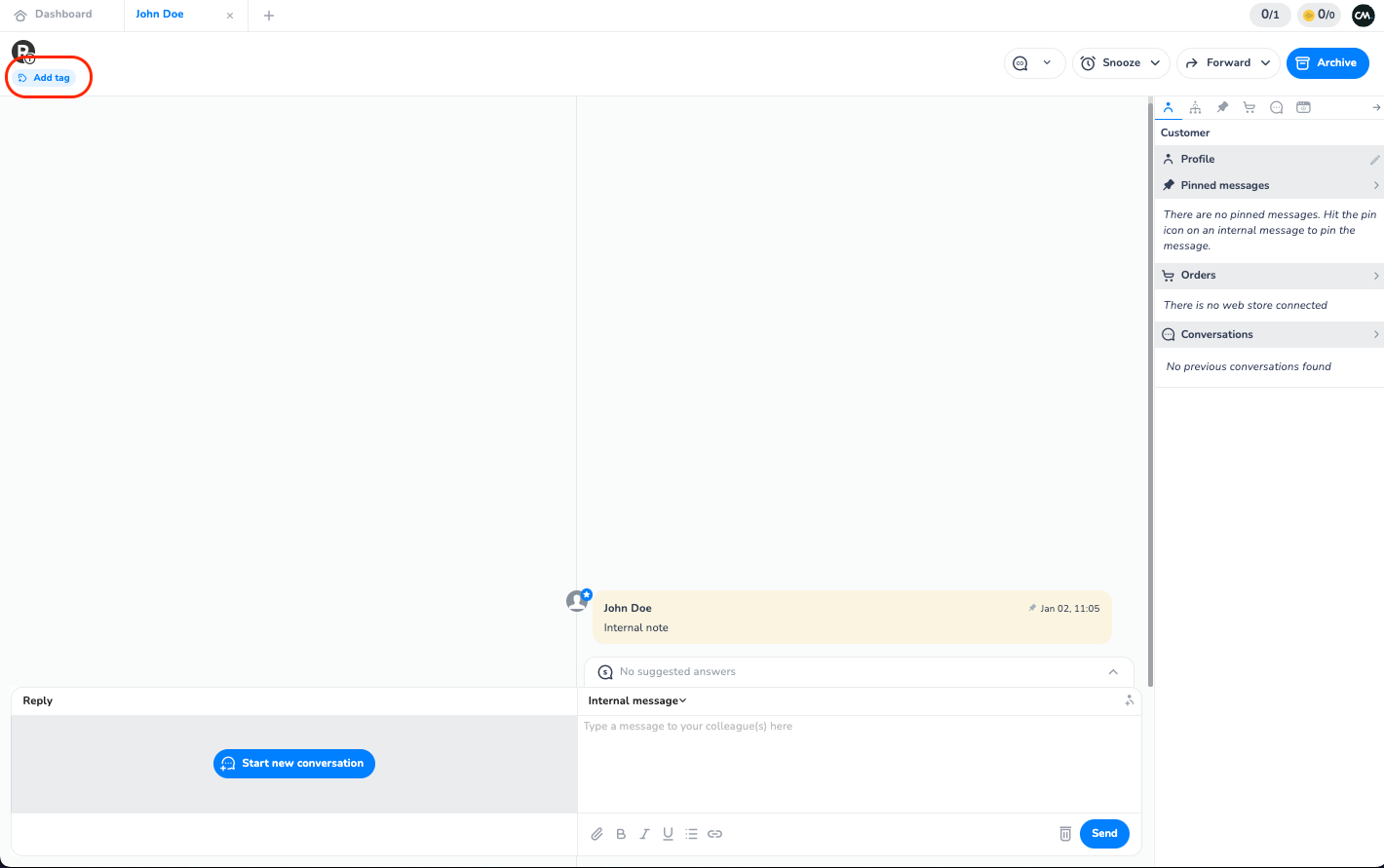This screenshot has width=1384, height=868.
Task: Collapse the suggested answers panel
Action: click(1113, 672)
